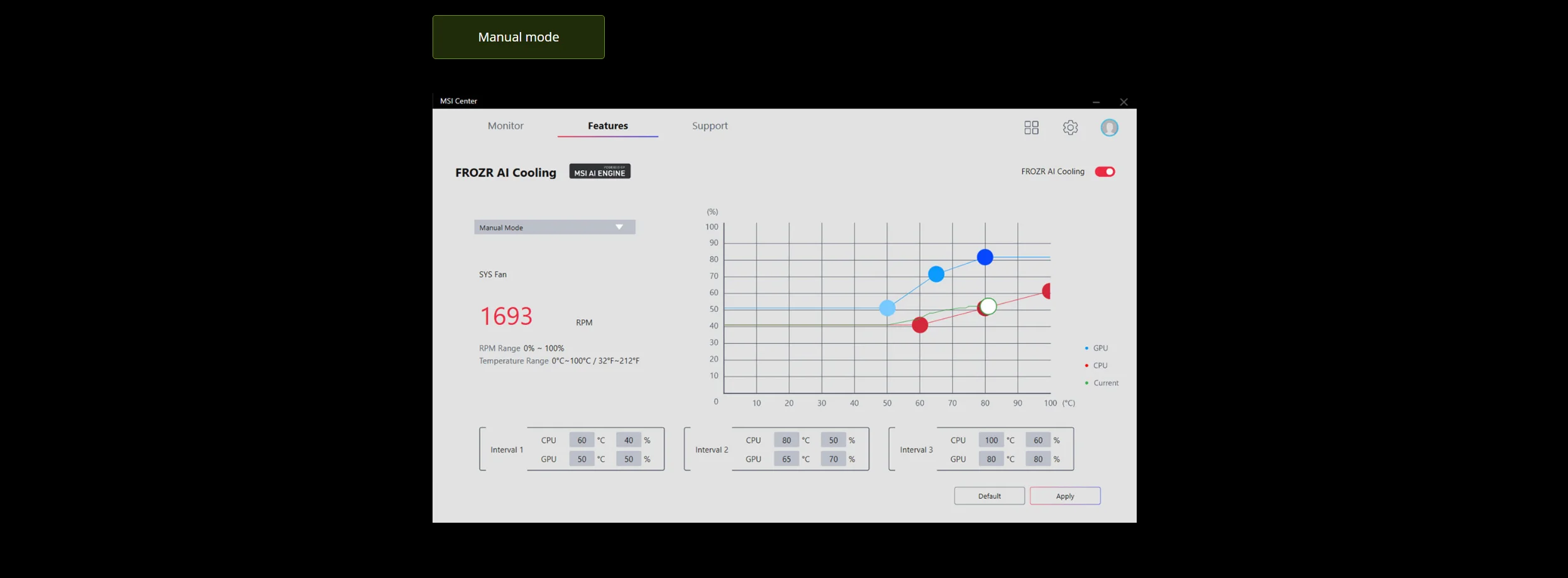The width and height of the screenshot is (1568, 578).
Task: Click the MSI Center title text
Action: coord(458,101)
